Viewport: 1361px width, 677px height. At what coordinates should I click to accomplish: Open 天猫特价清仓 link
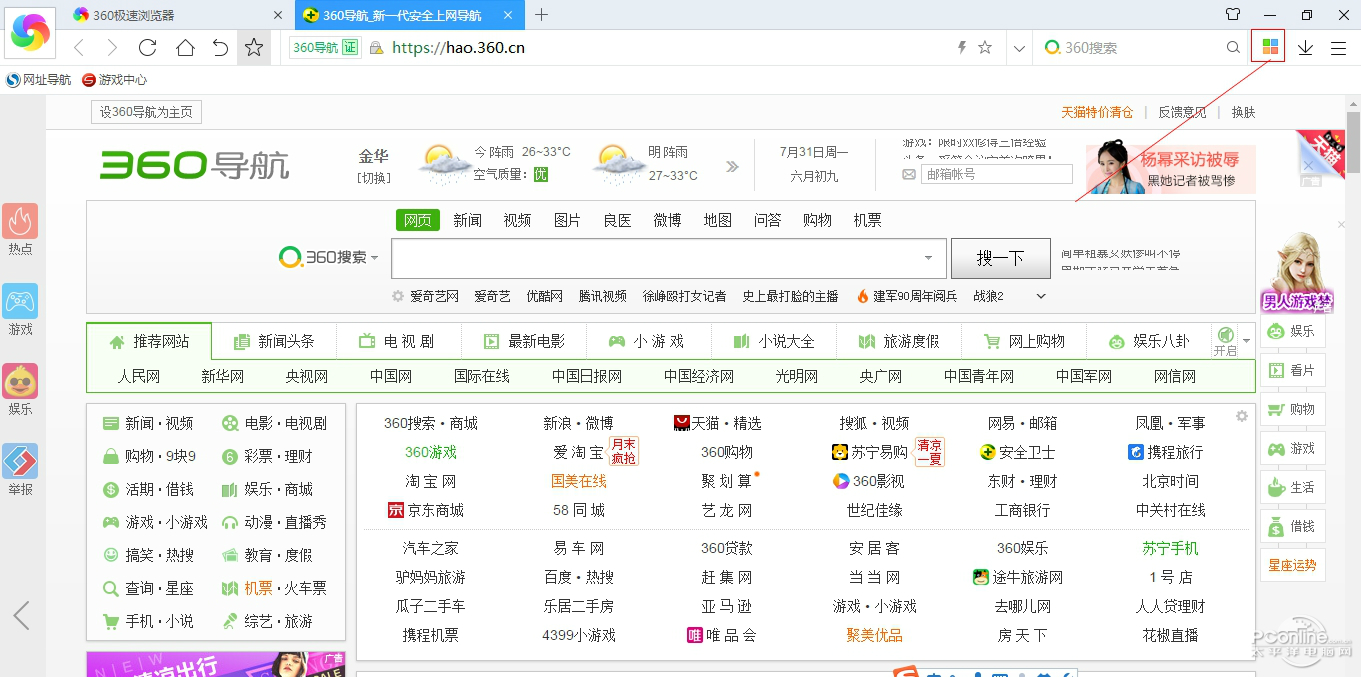click(x=1097, y=112)
